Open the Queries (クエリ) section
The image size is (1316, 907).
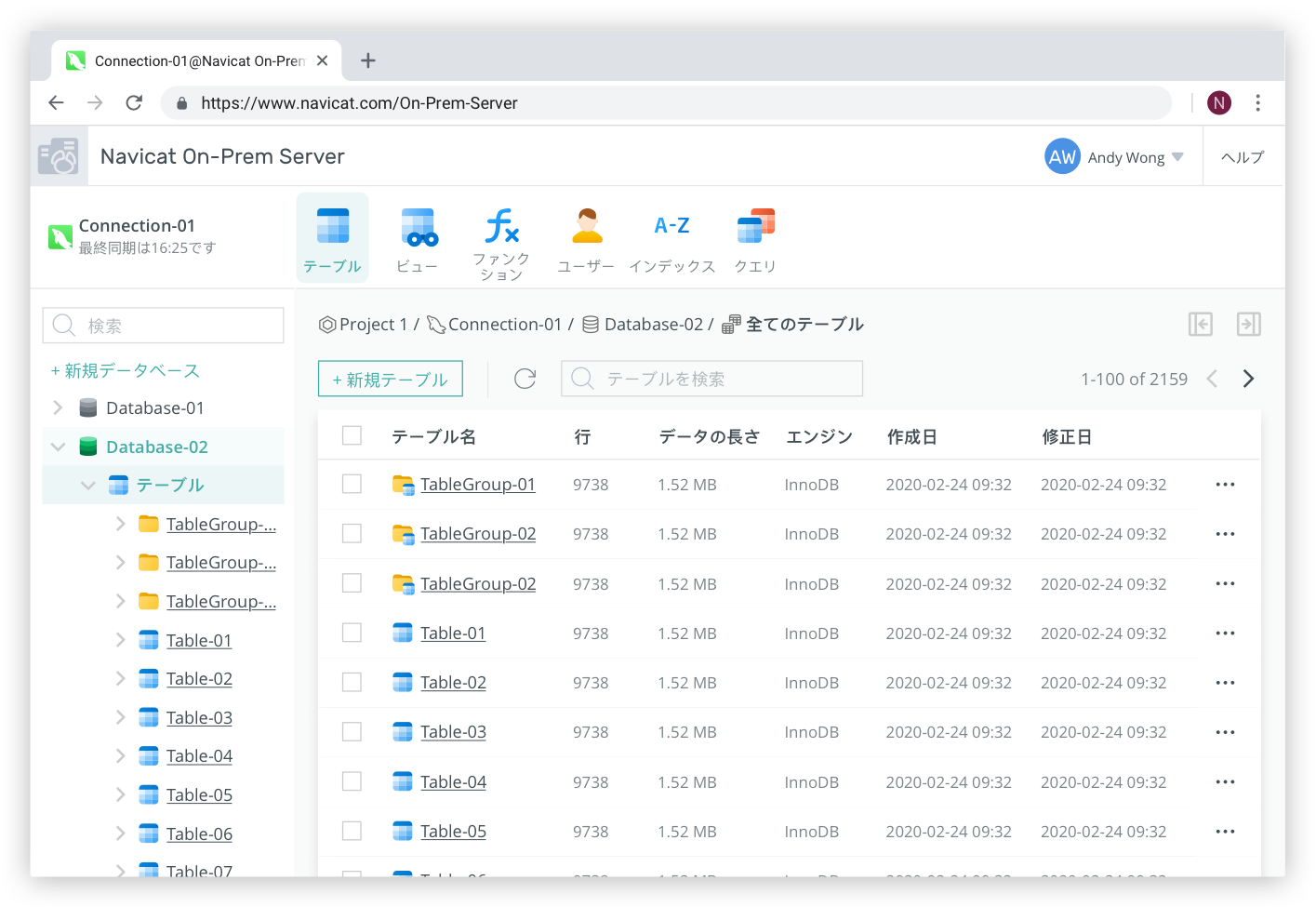755,240
